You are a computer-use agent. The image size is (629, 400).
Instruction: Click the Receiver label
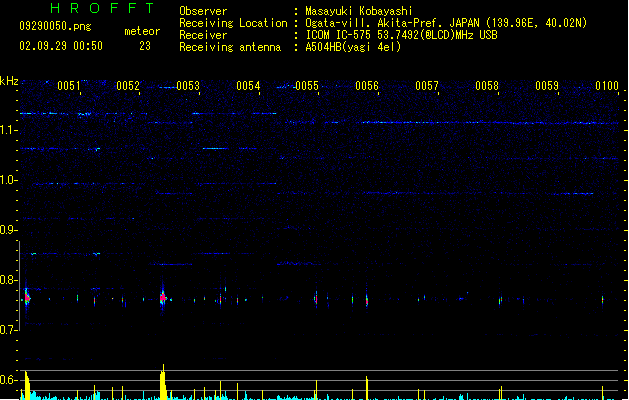click(x=203, y=35)
